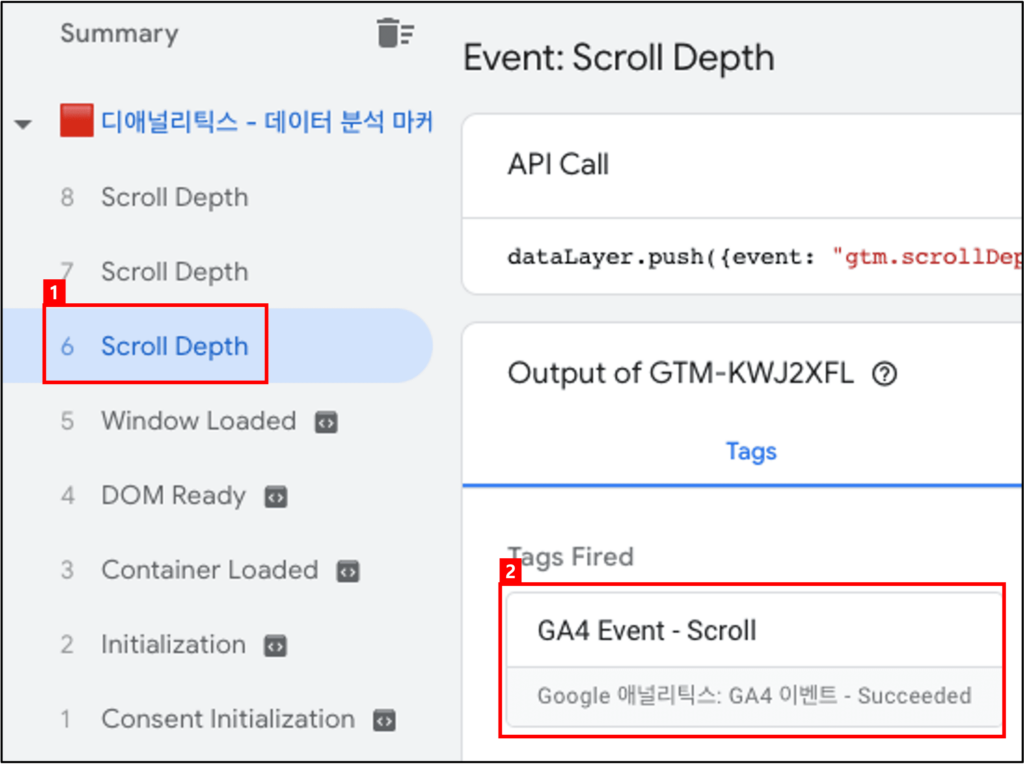Click code icon beside DOM Ready
The image size is (1024, 764).
276,497
